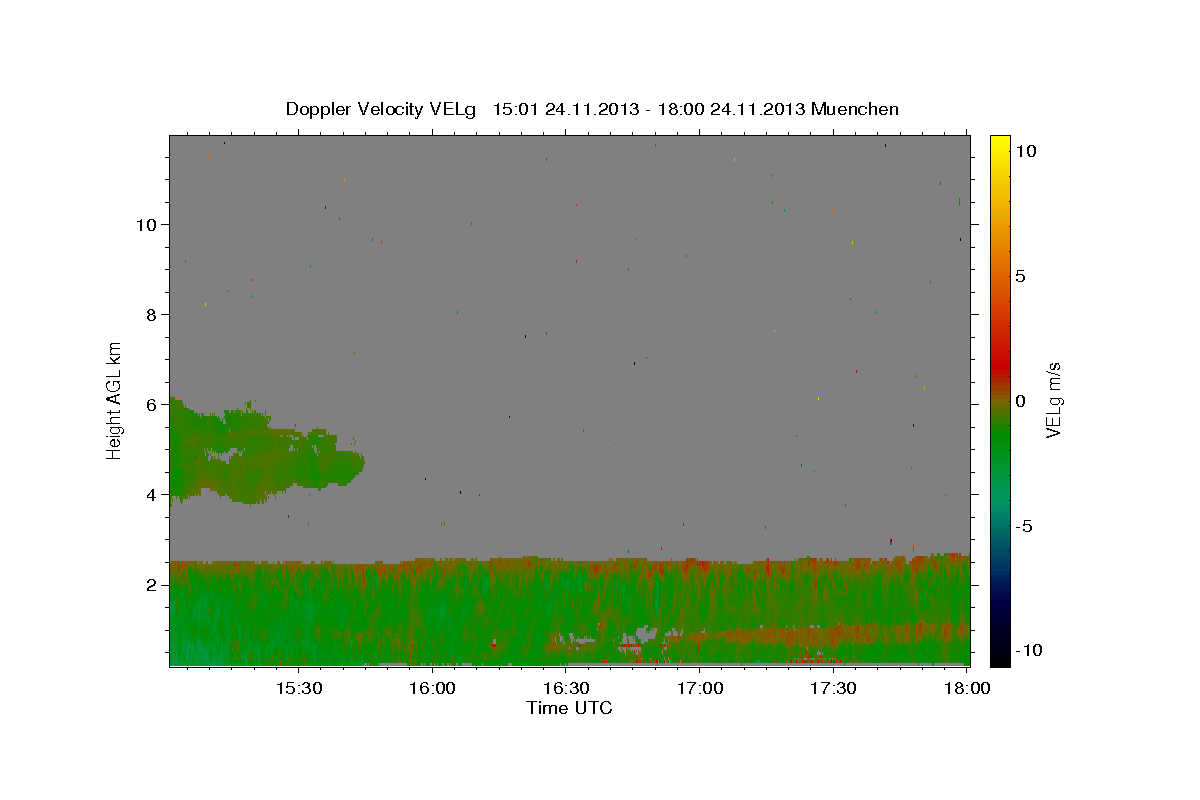
Task: Click the 18:00 time tick label
Action: pyautogui.click(x=967, y=689)
